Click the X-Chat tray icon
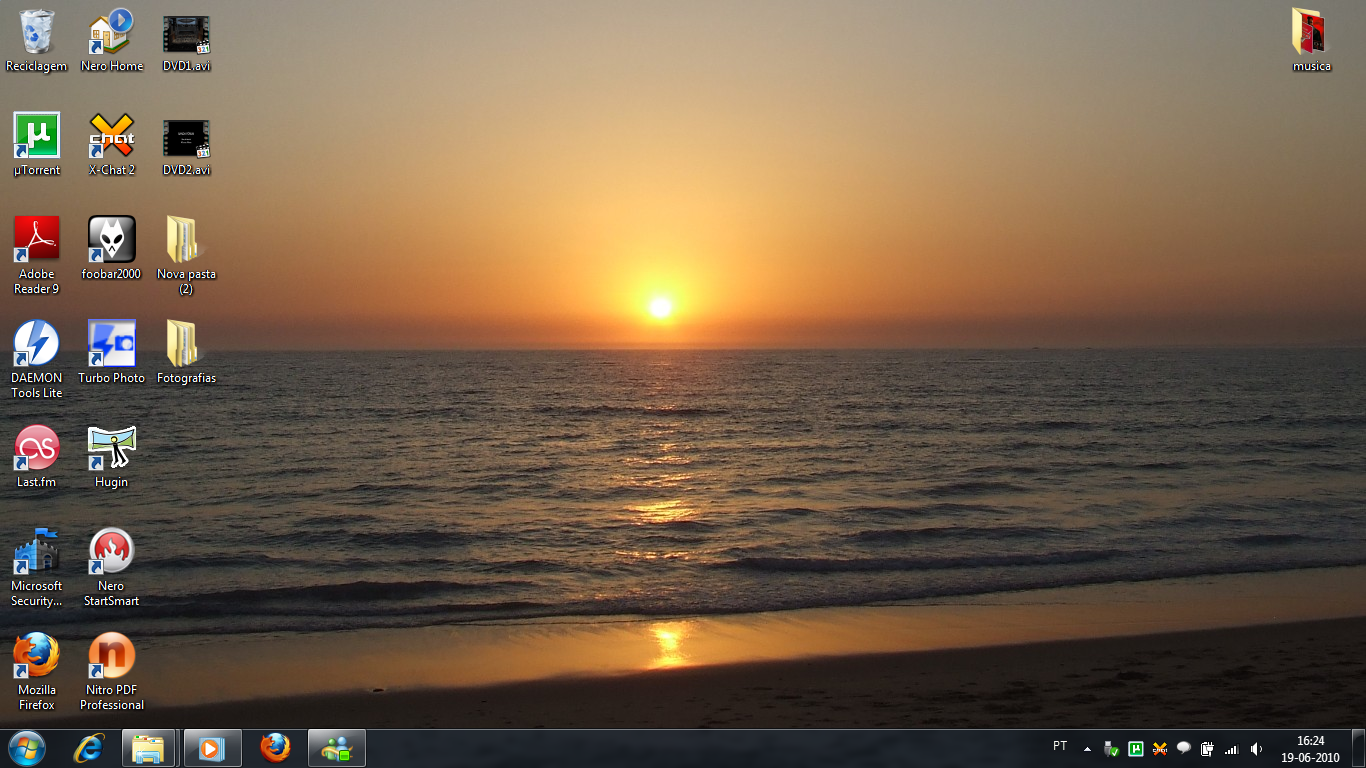This screenshot has width=1366, height=768. [1160, 749]
